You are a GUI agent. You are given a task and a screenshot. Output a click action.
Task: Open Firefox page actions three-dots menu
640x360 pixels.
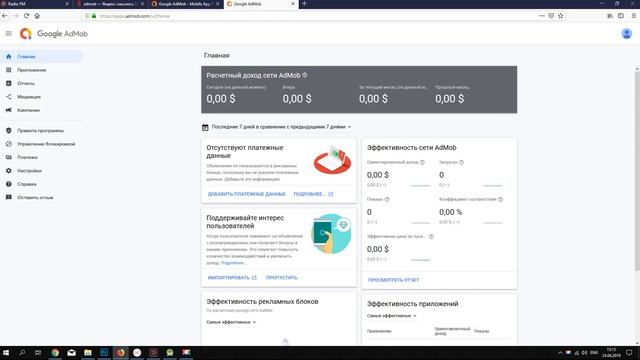(x=542, y=16)
